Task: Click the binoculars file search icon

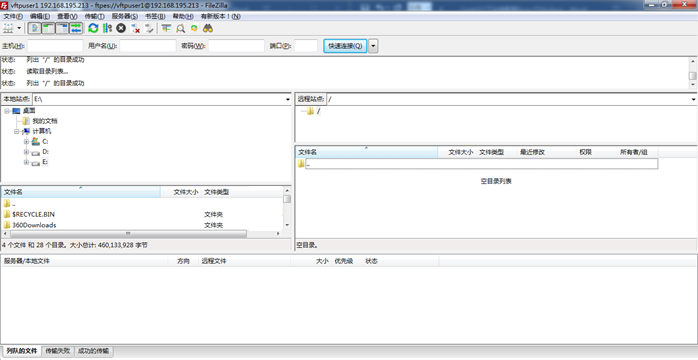Action: 208,28
